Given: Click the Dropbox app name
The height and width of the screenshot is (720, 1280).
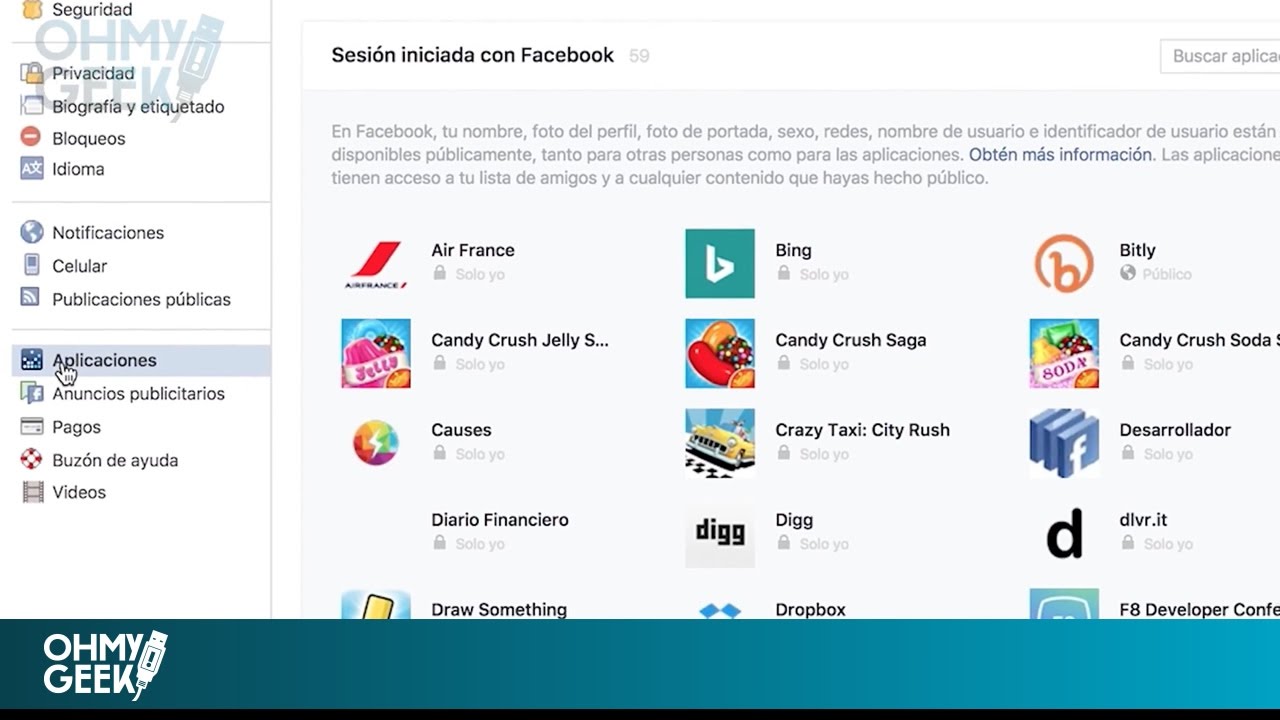Looking at the screenshot, I should [811, 609].
